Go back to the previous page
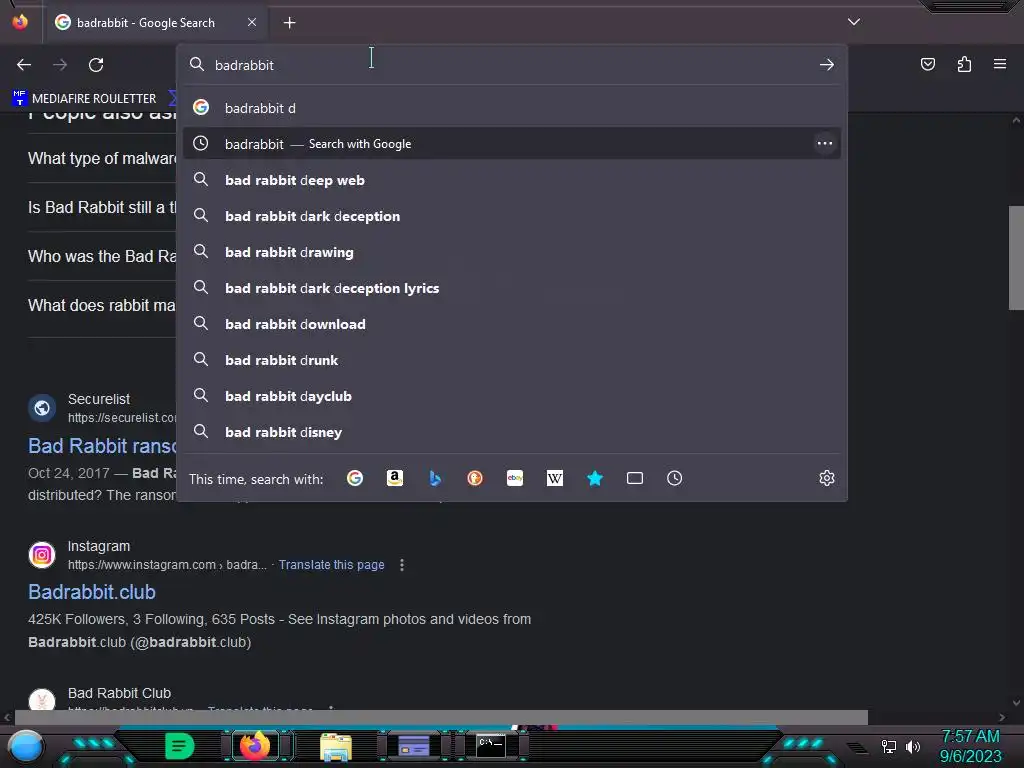 pos(24,65)
